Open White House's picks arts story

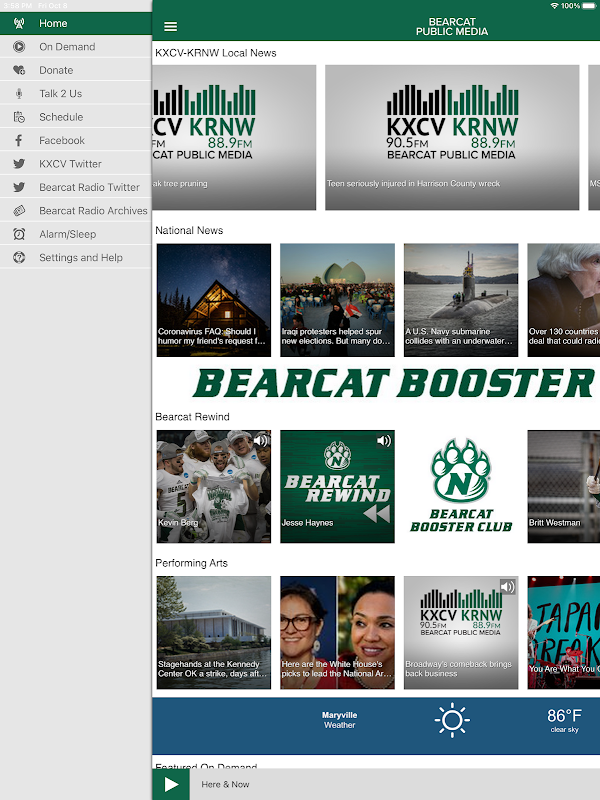(x=337, y=633)
